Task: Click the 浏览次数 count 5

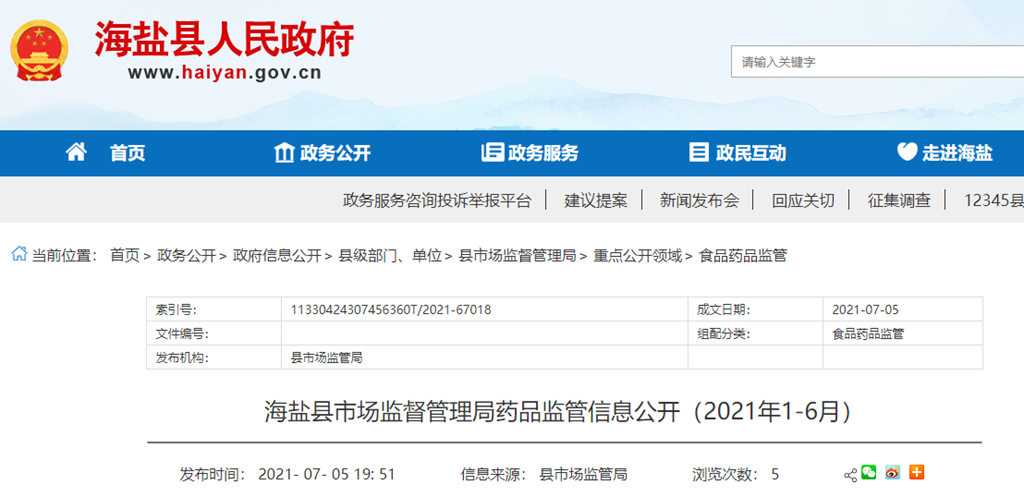Action: pyautogui.click(x=775, y=475)
